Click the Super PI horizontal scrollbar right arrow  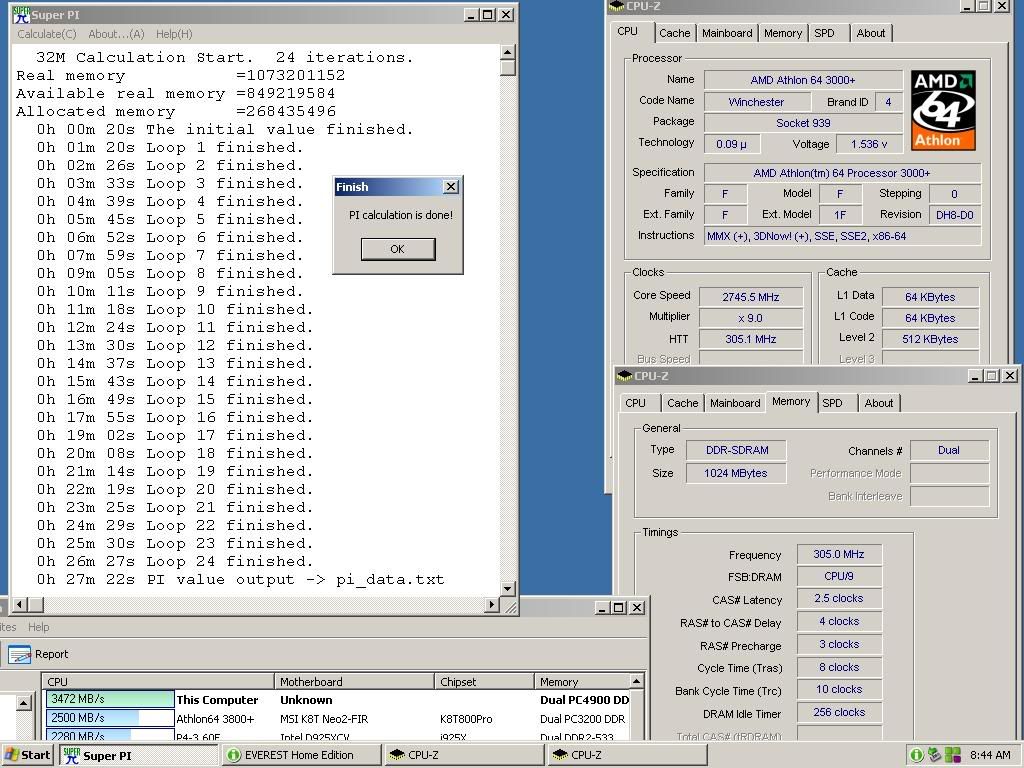point(492,605)
